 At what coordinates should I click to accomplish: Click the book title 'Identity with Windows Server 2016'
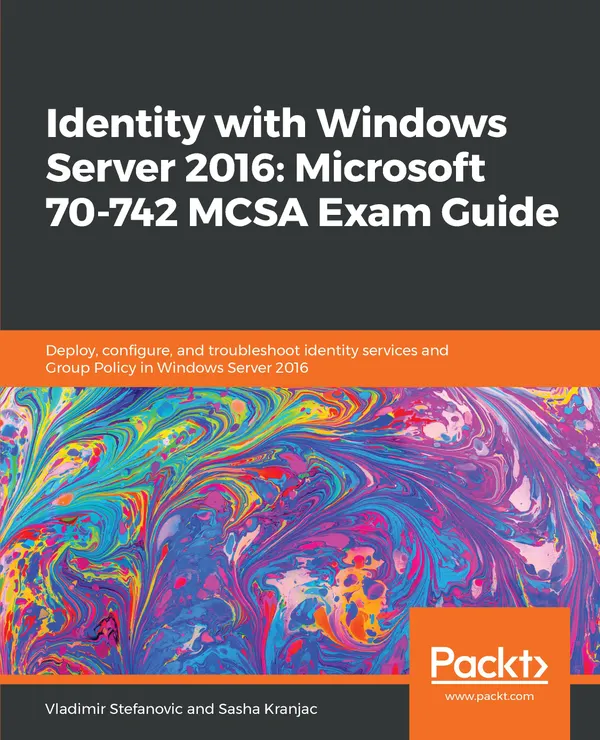tap(302, 168)
